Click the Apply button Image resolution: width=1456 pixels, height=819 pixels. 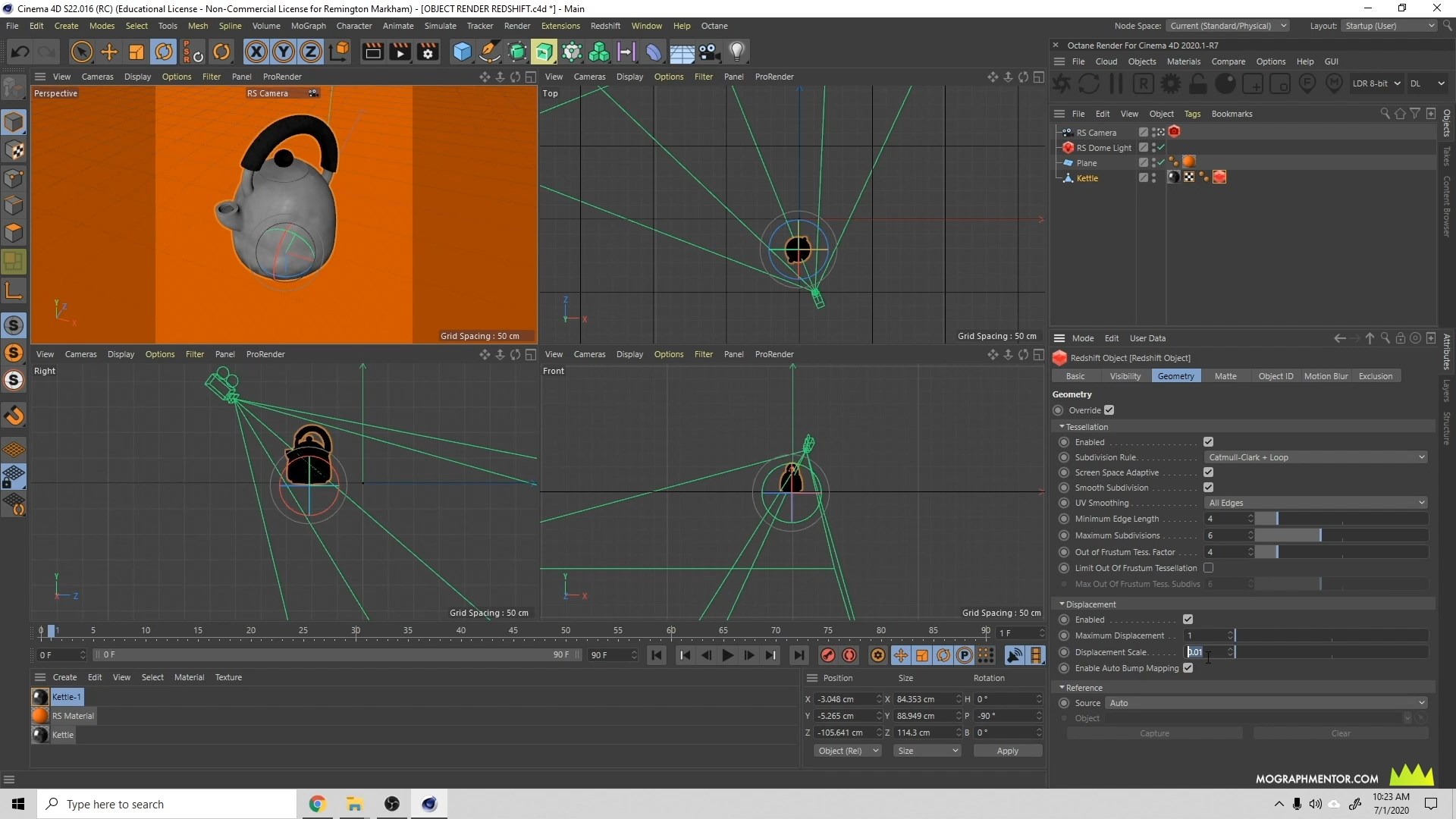click(x=1008, y=751)
